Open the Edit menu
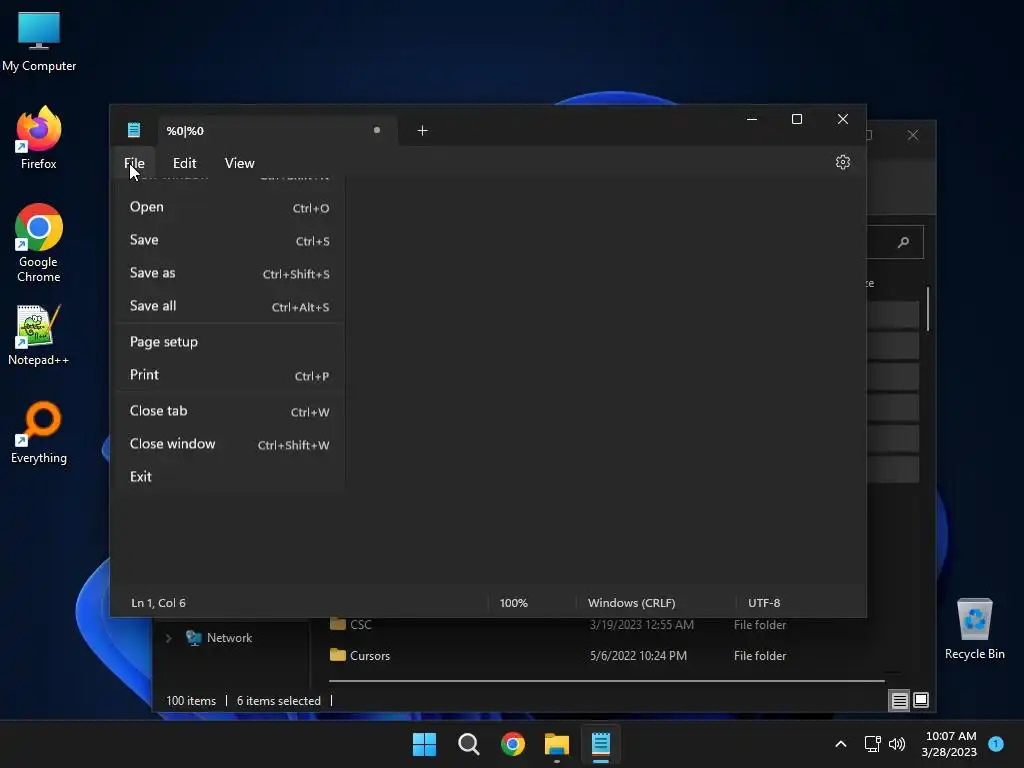The width and height of the screenshot is (1024, 768). (x=185, y=163)
